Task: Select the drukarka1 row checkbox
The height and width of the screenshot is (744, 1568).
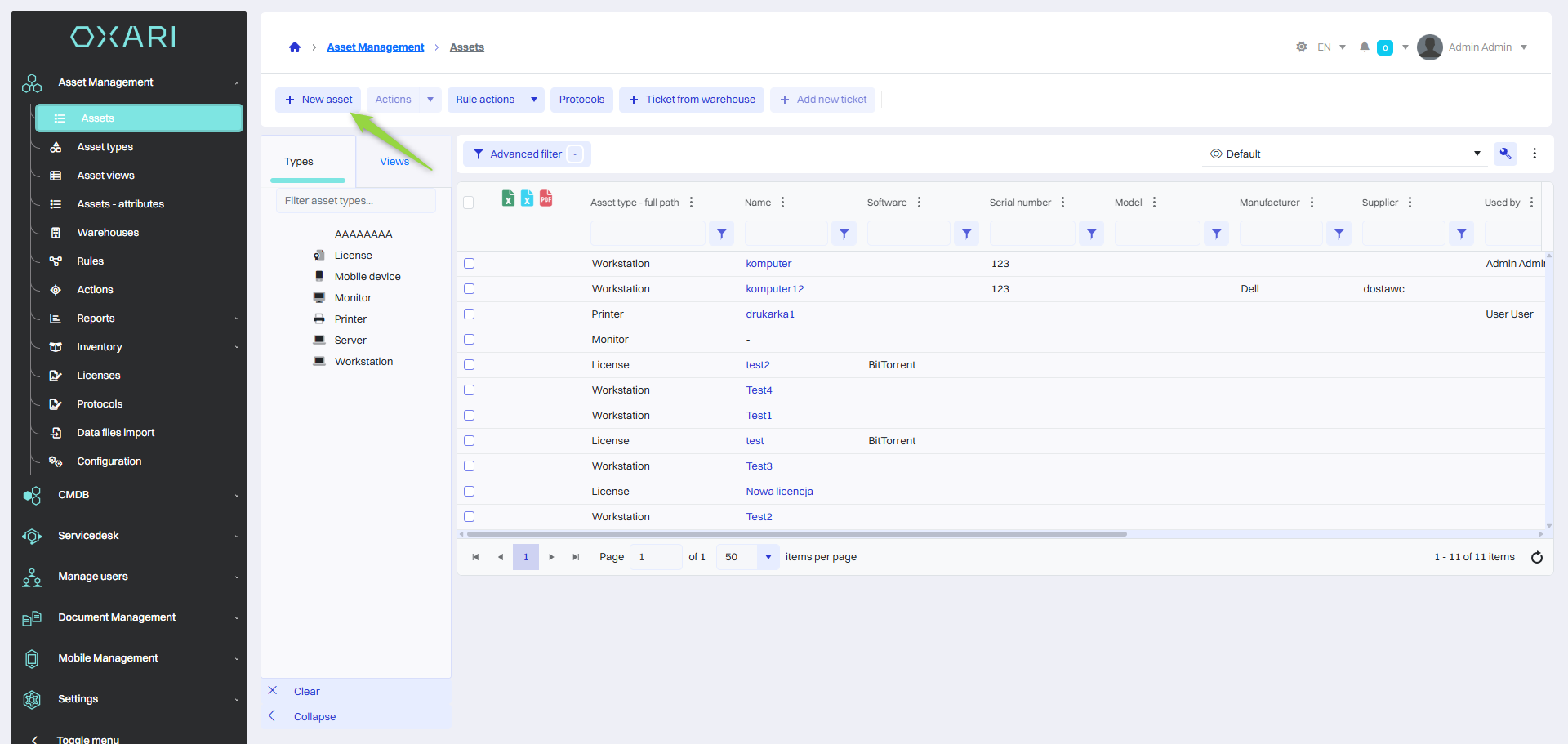Action: tap(469, 314)
